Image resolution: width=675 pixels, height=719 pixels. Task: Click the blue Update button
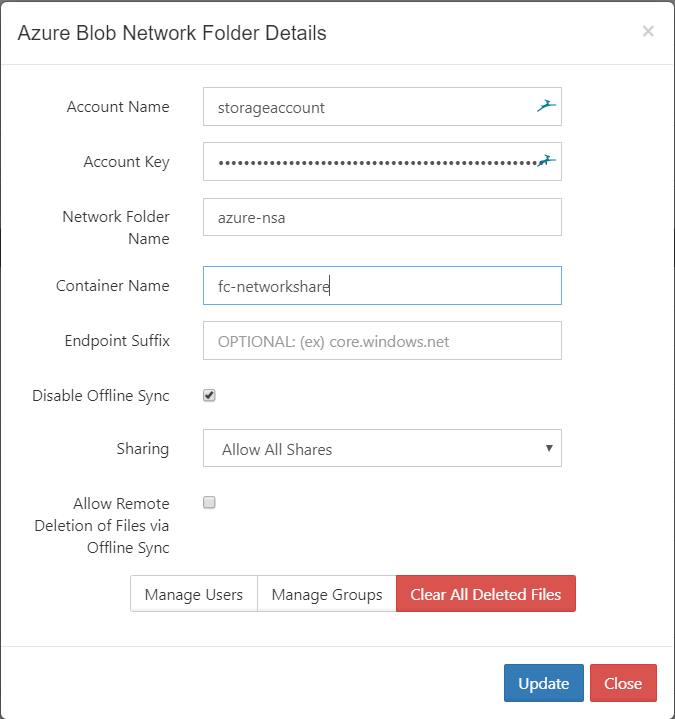tap(544, 683)
